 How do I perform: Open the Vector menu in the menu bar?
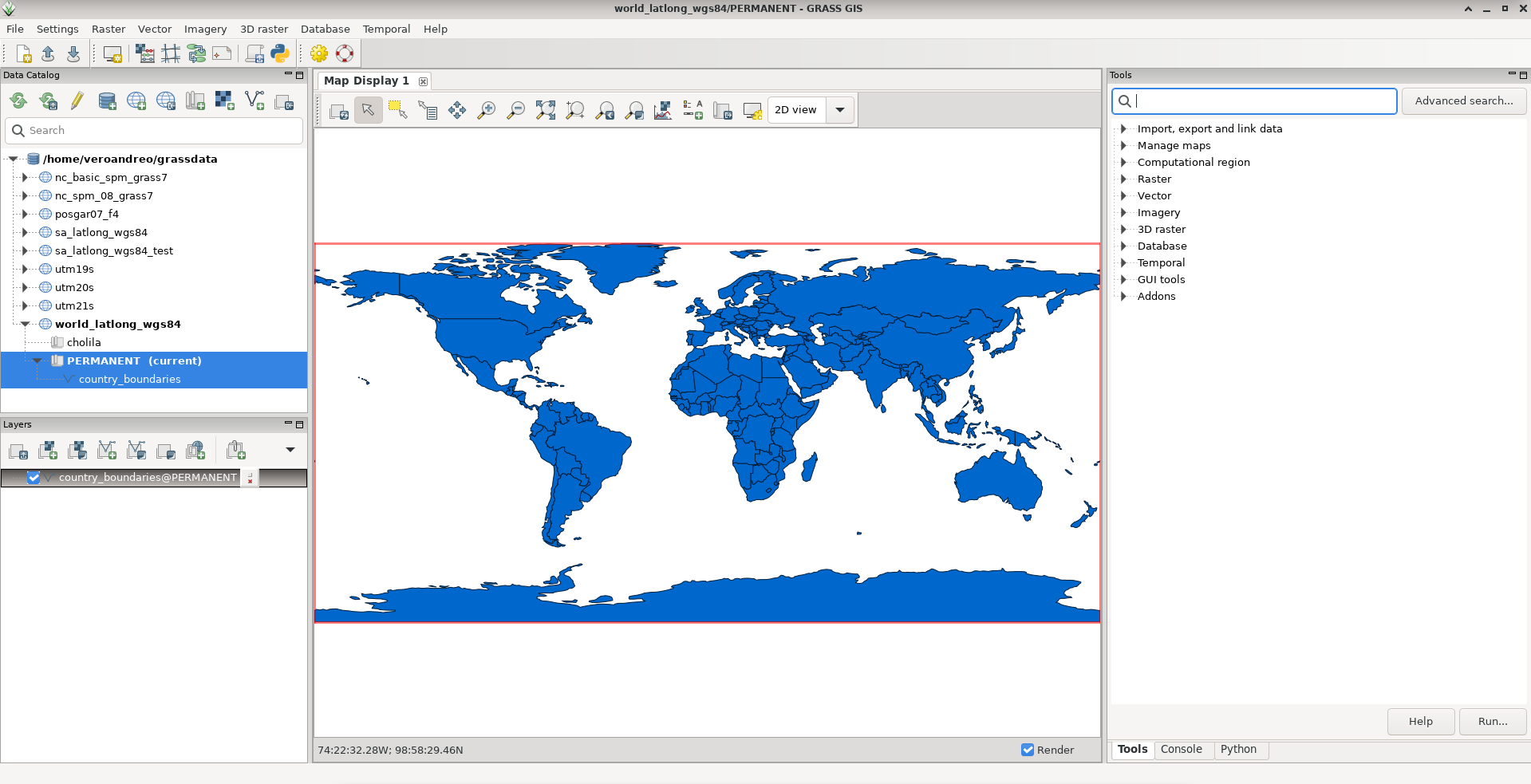154,29
